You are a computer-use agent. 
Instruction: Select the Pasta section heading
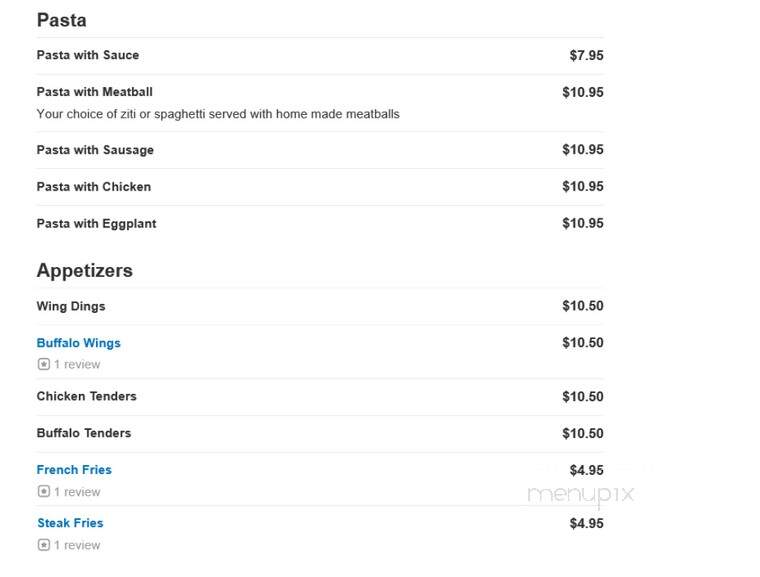click(x=62, y=20)
